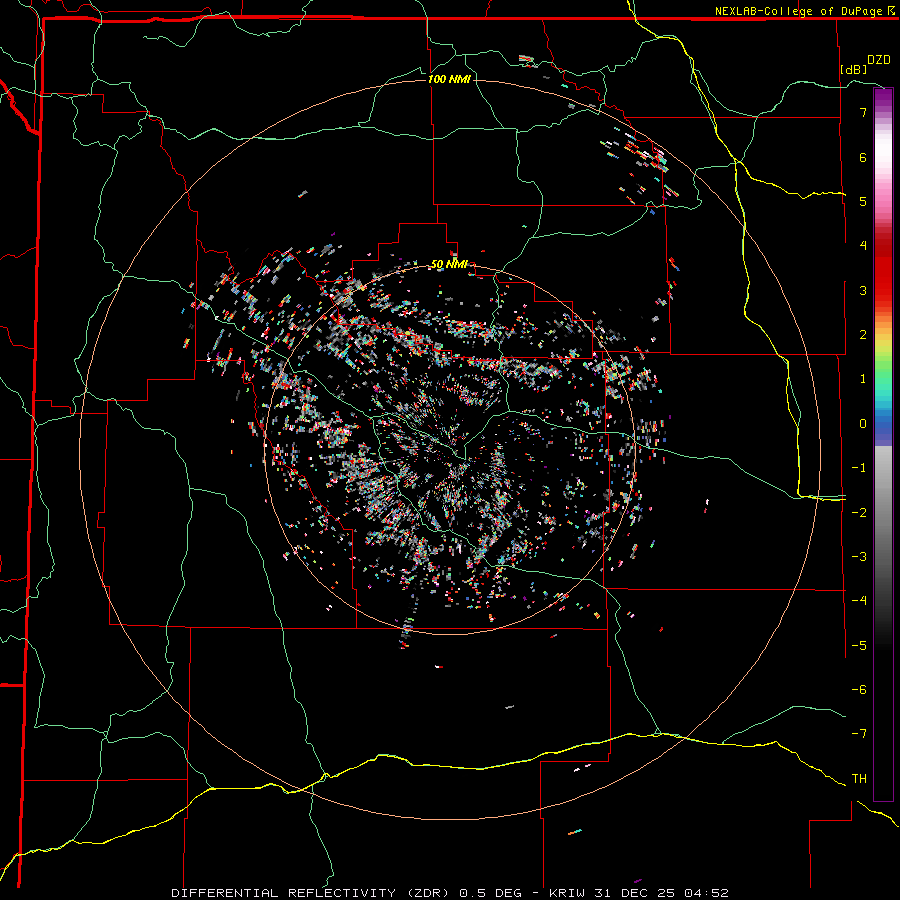Click the 6 value on the color scale
The height and width of the screenshot is (900, 900).
click(863, 157)
